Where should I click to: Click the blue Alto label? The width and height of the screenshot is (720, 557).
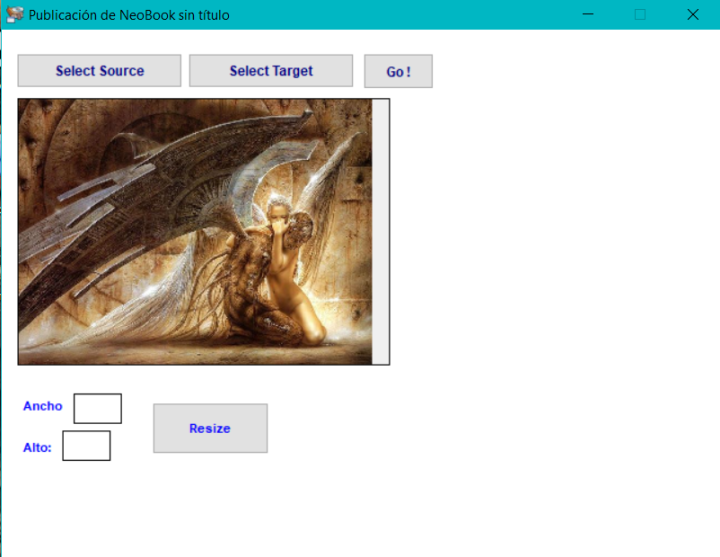[x=38, y=447]
